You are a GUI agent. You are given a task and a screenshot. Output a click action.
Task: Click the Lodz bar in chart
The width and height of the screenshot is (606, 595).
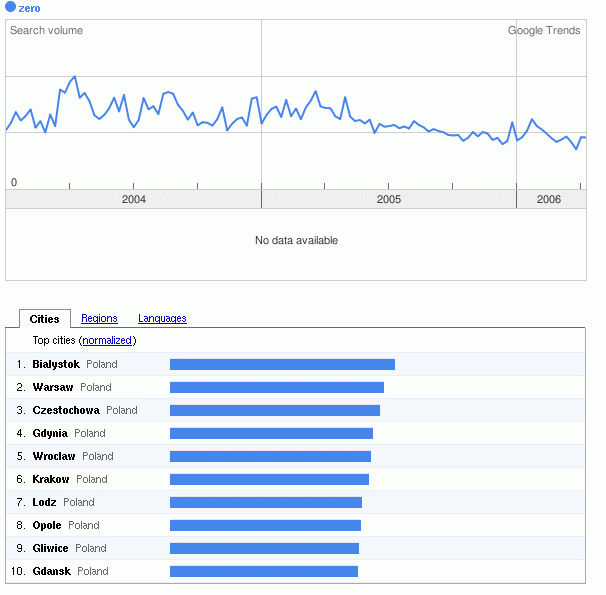(x=266, y=502)
